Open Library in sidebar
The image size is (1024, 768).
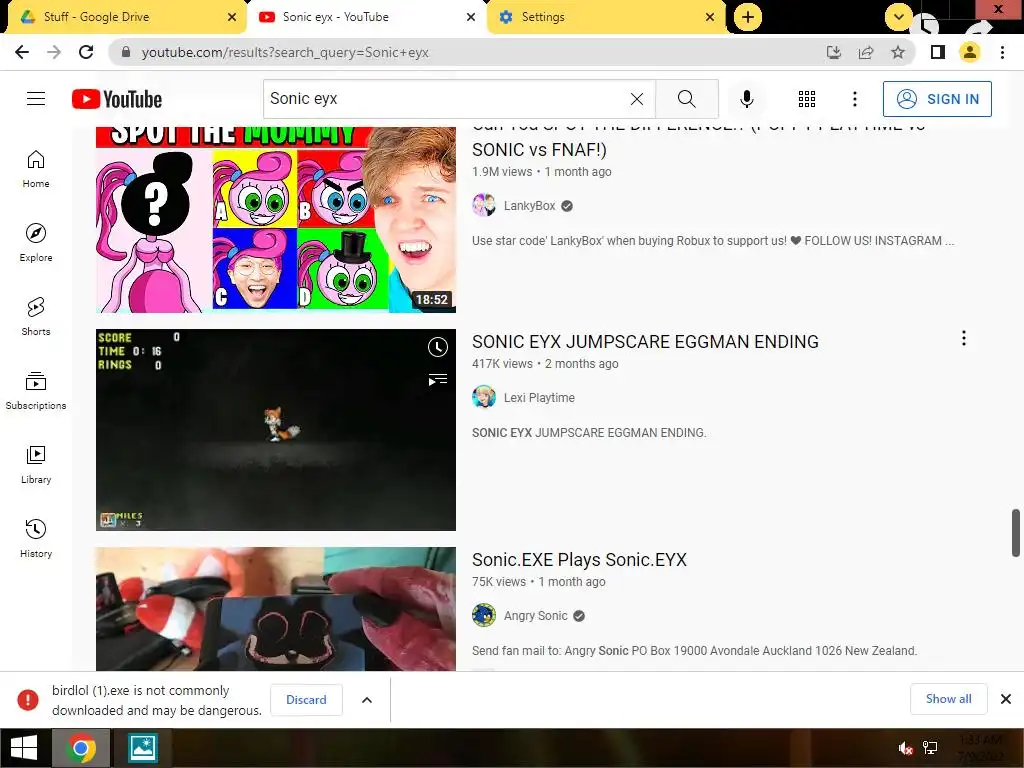(x=36, y=464)
